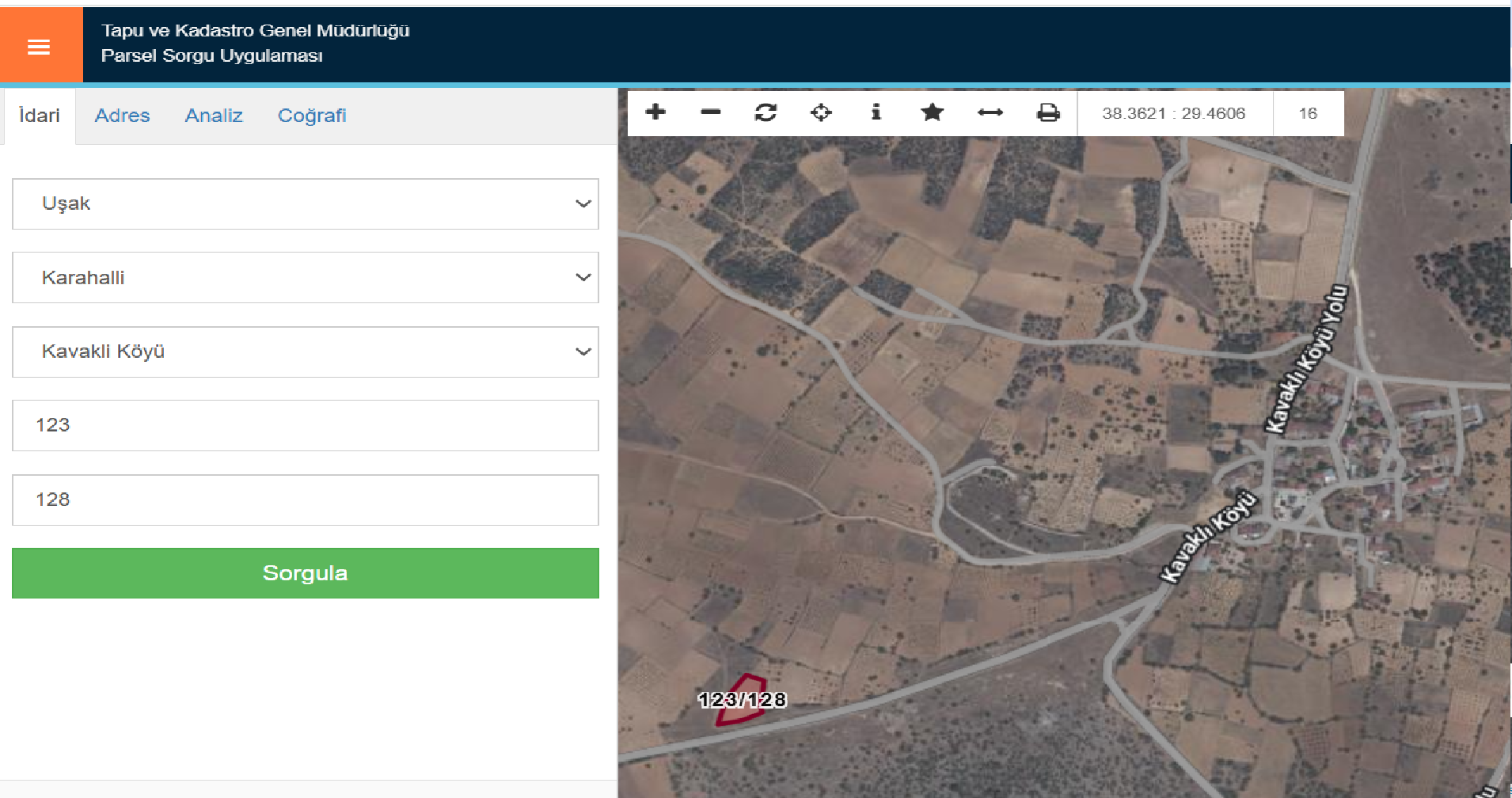This screenshot has height=798, width=1512.
Task: Focus the parcel field containing 128
Action: 306,500
